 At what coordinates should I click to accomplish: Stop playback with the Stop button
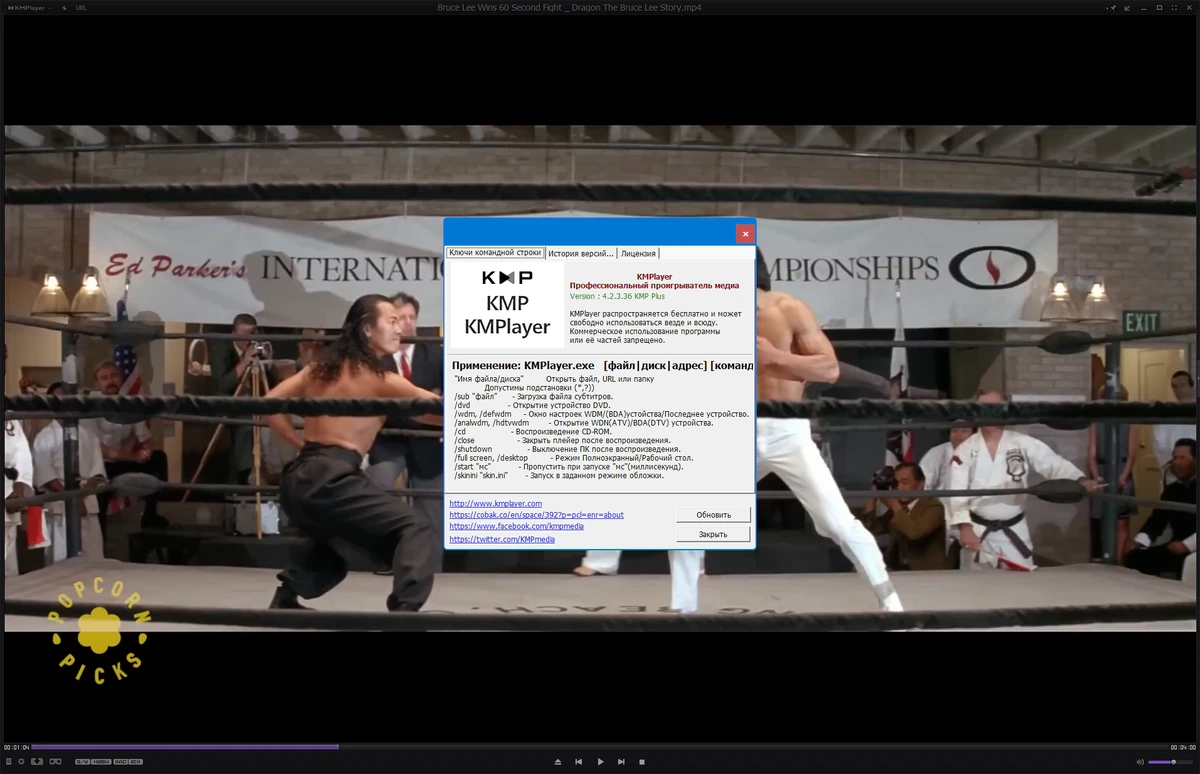tap(642, 762)
